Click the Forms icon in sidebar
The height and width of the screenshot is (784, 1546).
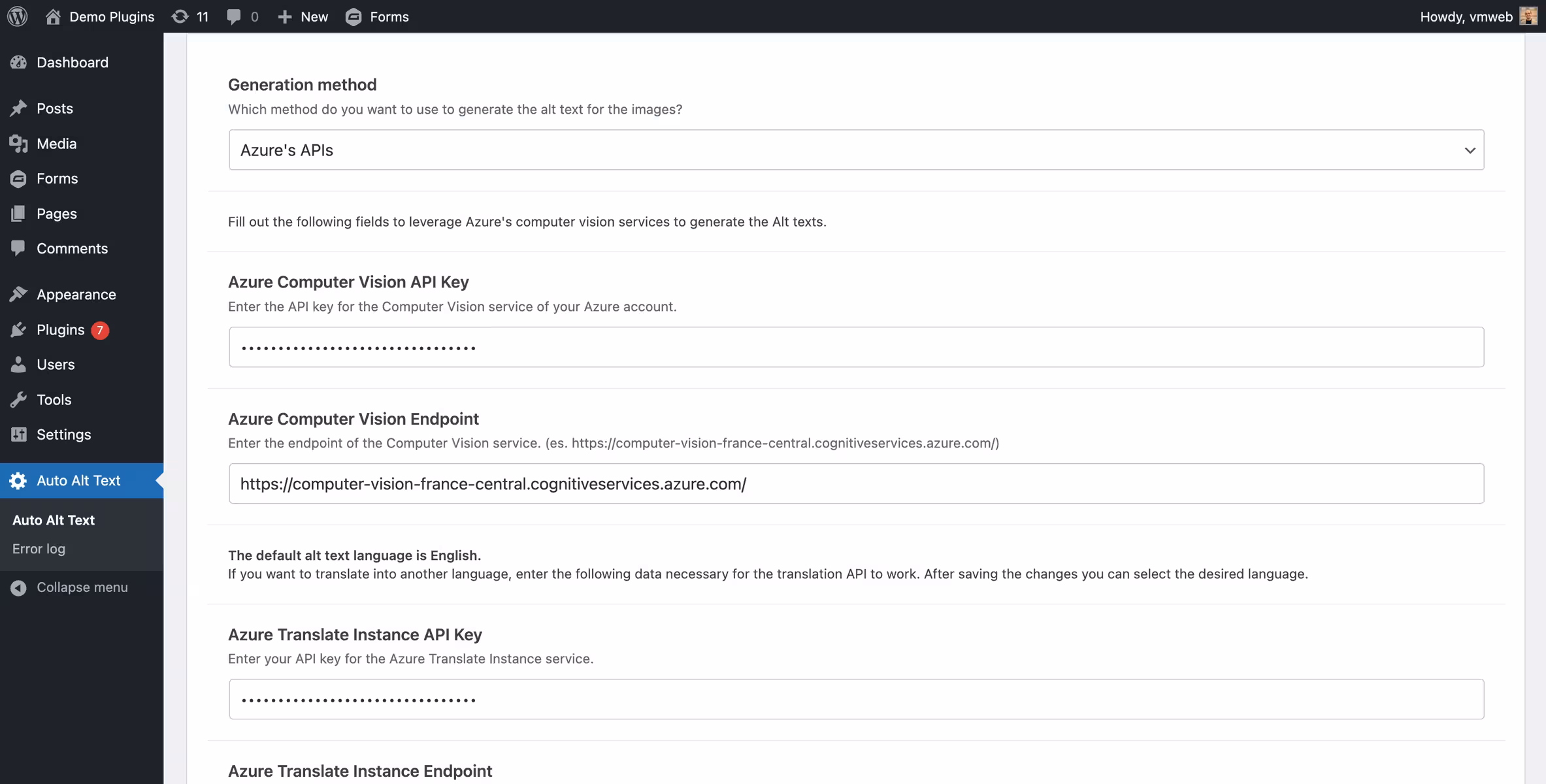(18, 178)
